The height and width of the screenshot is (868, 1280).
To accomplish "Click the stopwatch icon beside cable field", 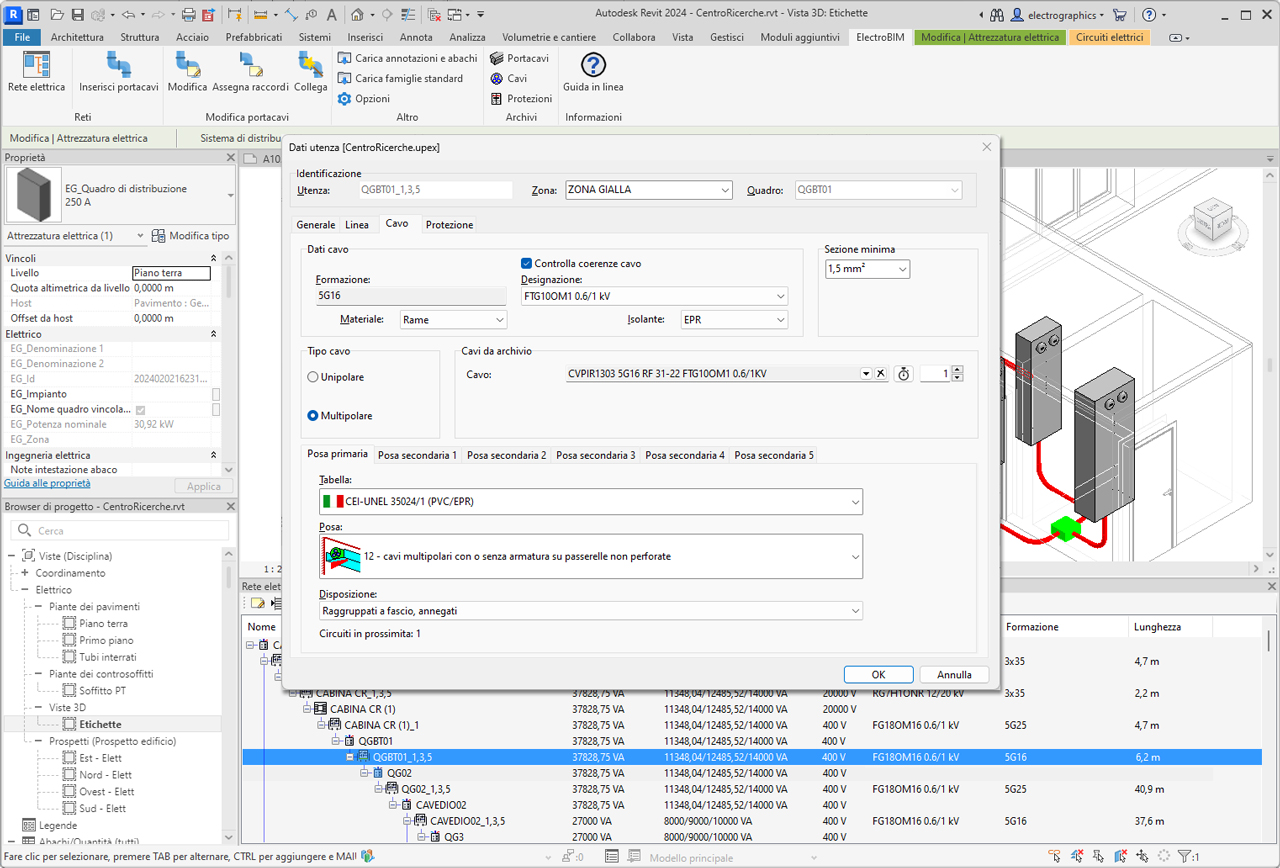I will [904, 373].
